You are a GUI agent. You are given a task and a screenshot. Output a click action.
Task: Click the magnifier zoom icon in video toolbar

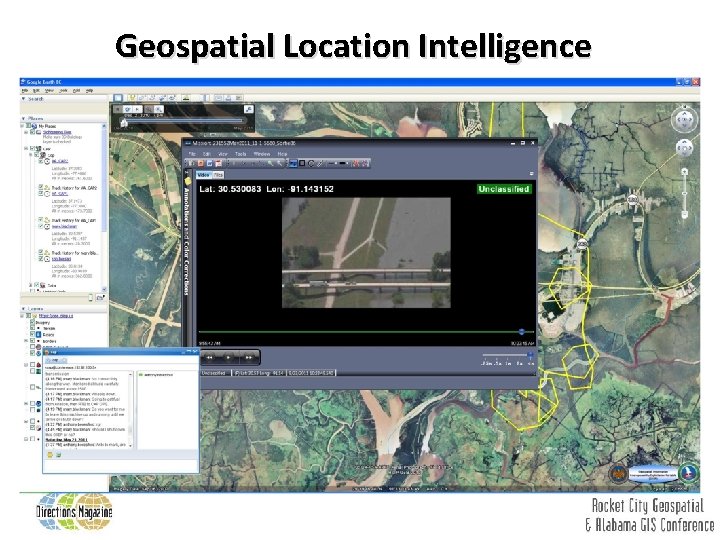270,163
